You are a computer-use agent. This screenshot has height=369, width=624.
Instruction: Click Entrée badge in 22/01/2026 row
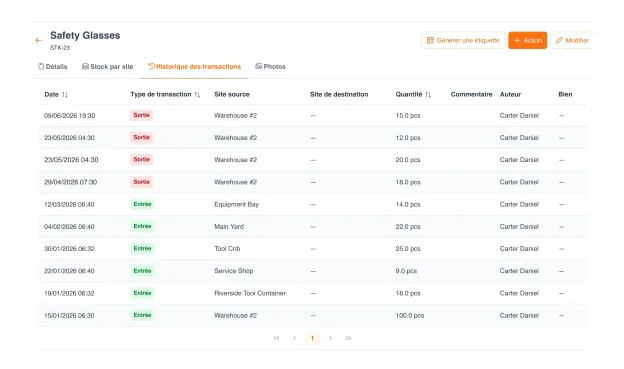[x=142, y=271]
